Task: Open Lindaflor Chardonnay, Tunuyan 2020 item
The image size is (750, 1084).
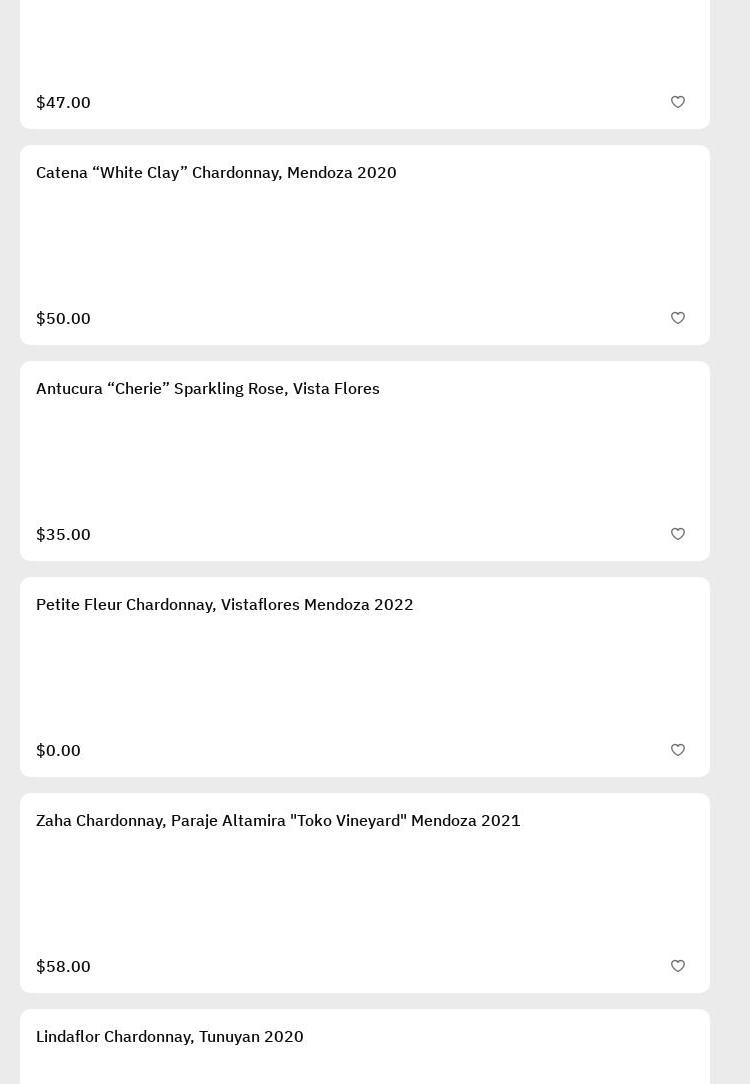Action: 170,1037
